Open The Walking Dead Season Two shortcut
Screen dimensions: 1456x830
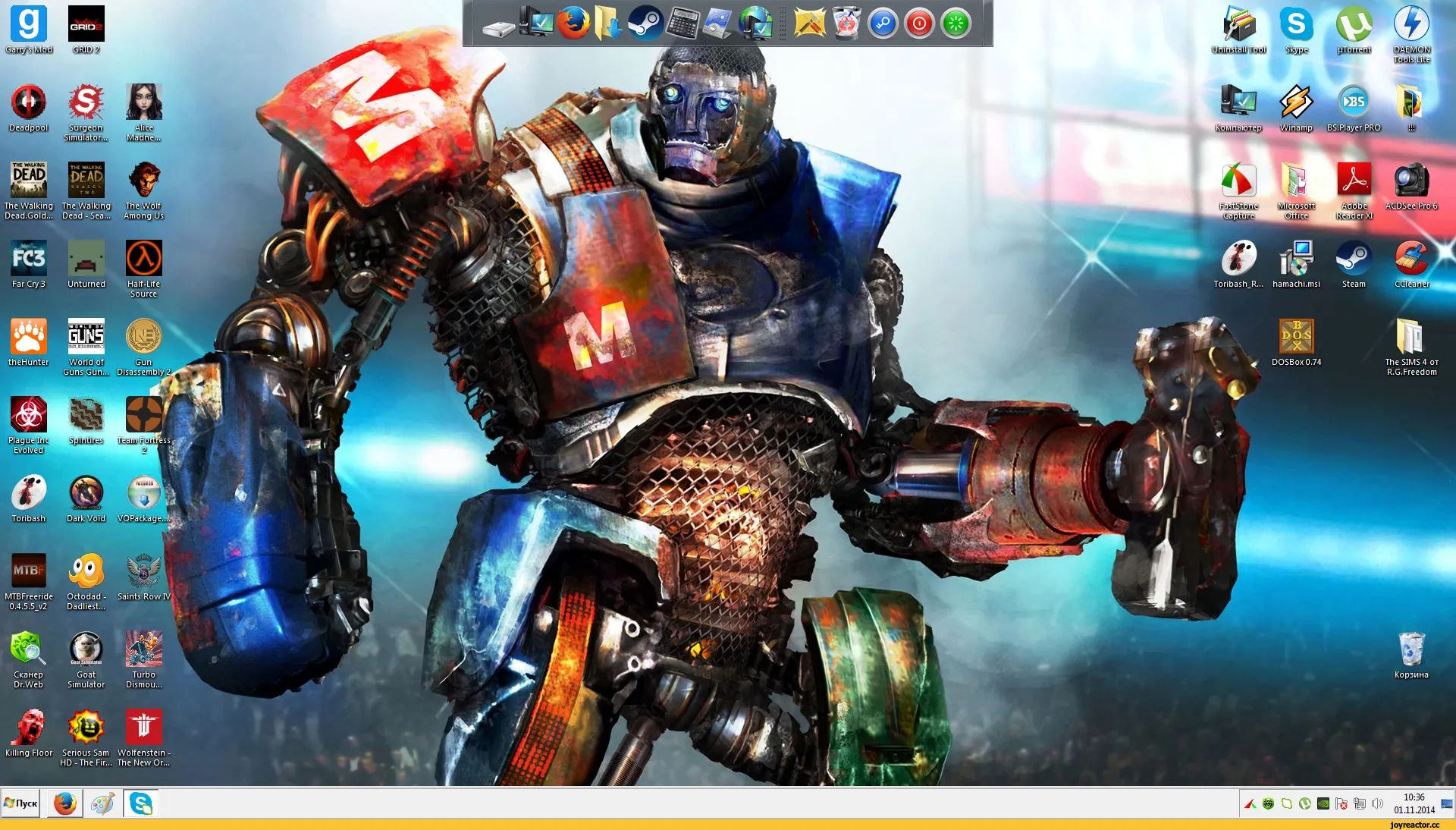(86, 190)
